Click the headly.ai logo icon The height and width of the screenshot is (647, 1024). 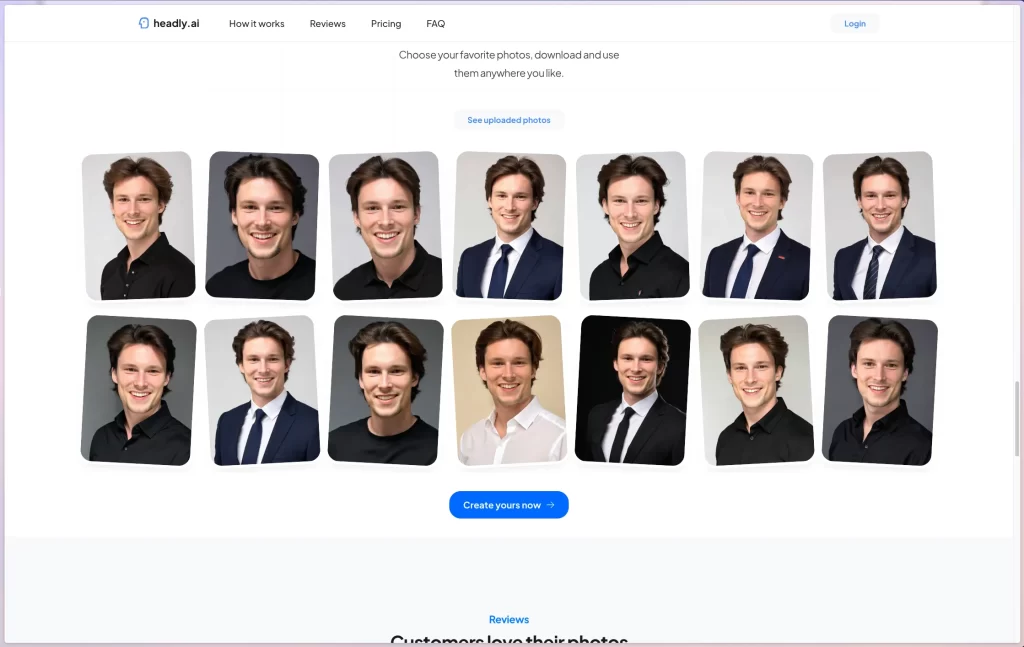144,22
